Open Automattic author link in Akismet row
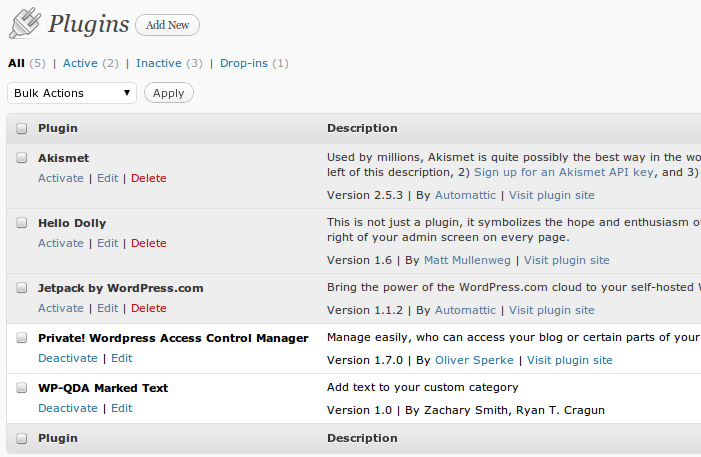 coord(465,195)
